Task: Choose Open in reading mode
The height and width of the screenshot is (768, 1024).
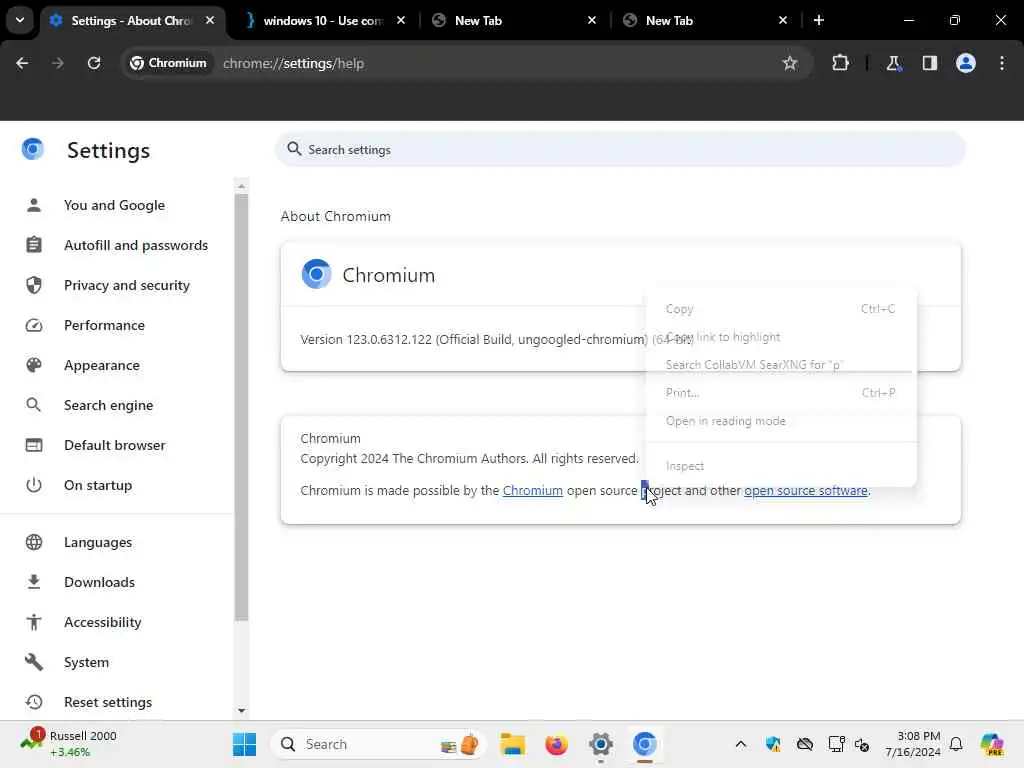Action: pos(780,421)
